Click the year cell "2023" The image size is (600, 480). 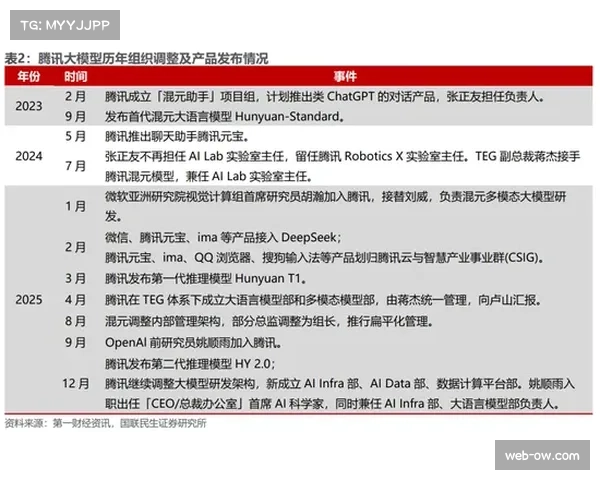[x=29, y=106]
